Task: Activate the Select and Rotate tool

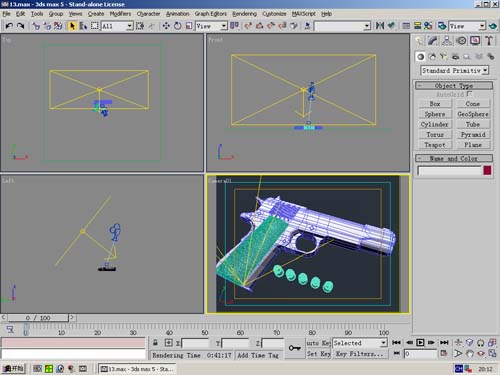Action: pyautogui.click(x=177, y=26)
